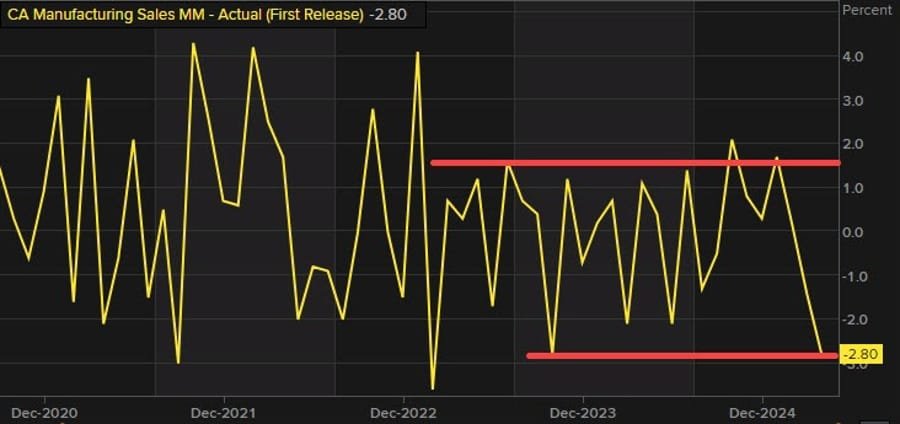The width and height of the screenshot is (900, 424).
Task: Select the Dec-2021 date on the x-axis
Action: tap(223, 412)
